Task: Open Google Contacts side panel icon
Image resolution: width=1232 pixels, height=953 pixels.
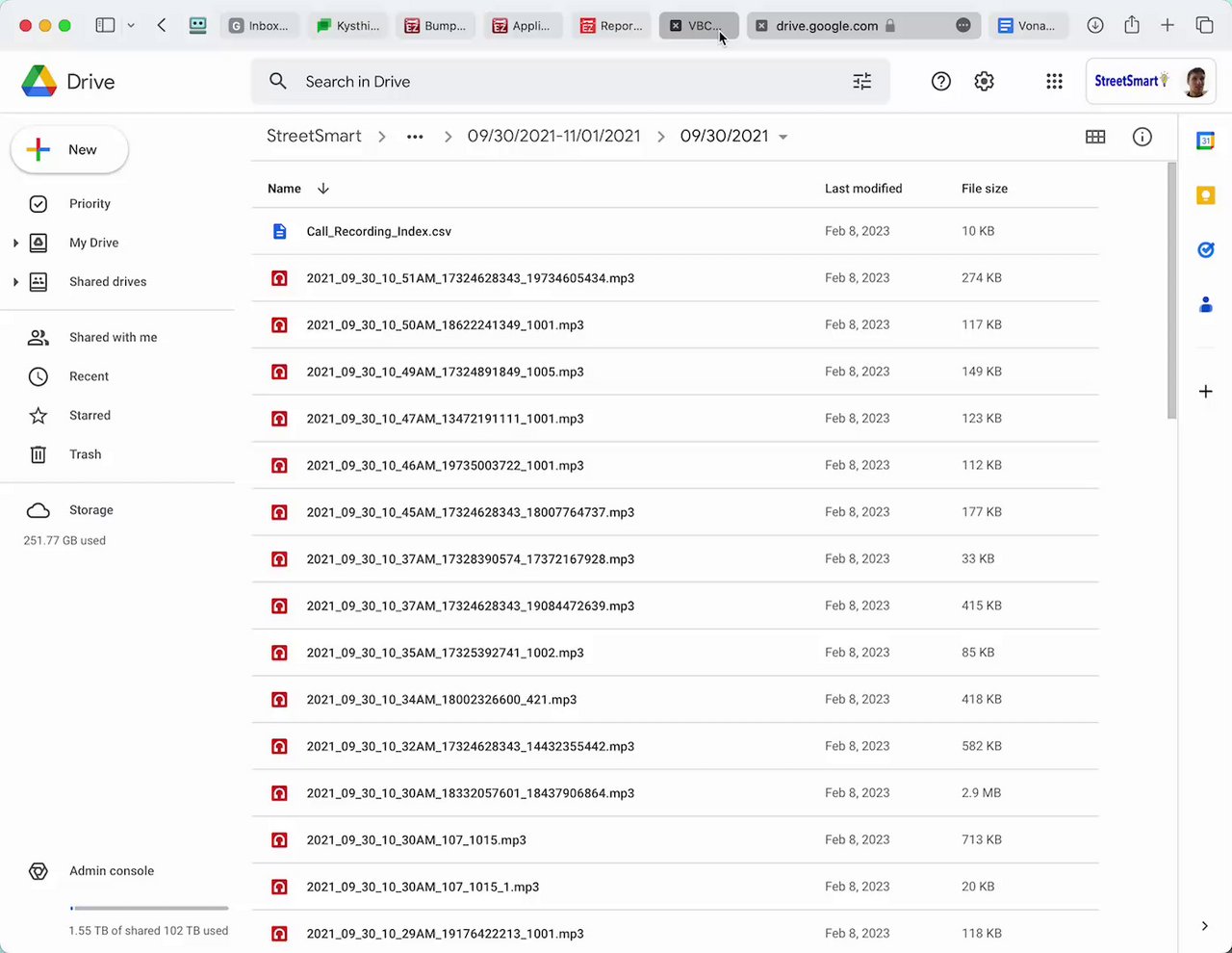Action: (1205, 305)
